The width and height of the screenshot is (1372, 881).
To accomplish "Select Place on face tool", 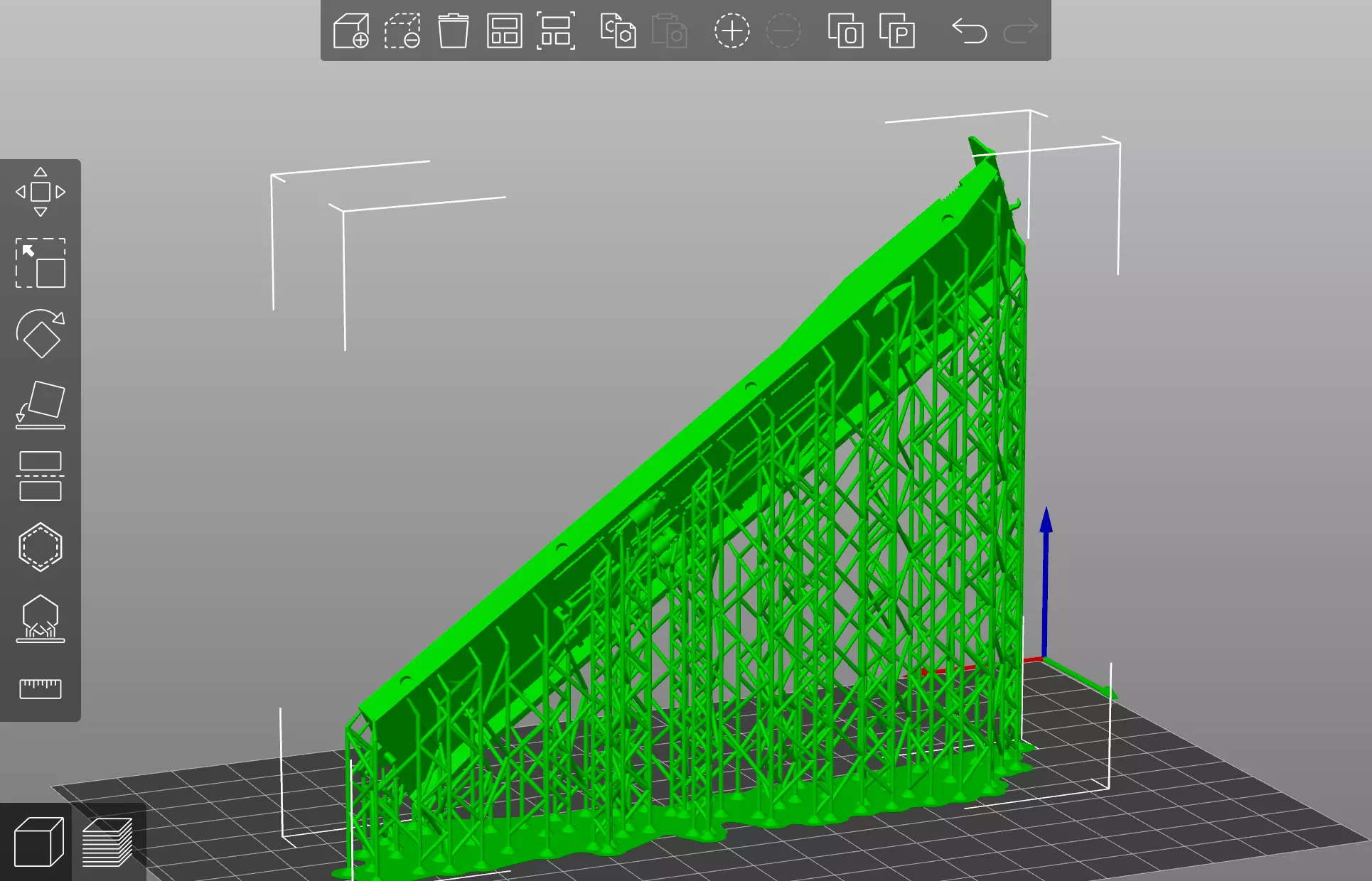I will (41, 405).
